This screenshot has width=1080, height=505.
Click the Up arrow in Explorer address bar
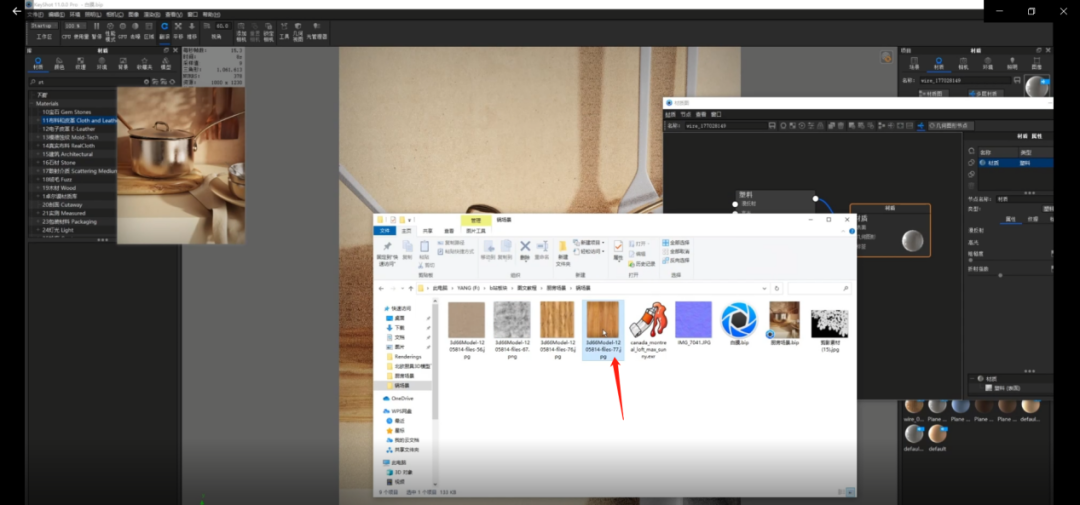click(411, 288)
